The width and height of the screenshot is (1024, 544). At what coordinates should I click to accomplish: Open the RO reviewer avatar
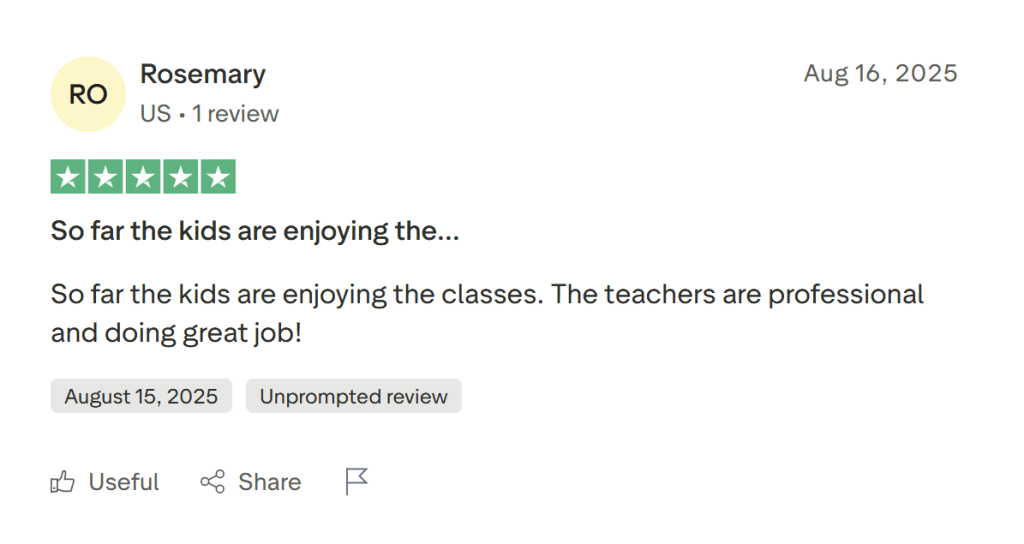[x=88, y=94]
